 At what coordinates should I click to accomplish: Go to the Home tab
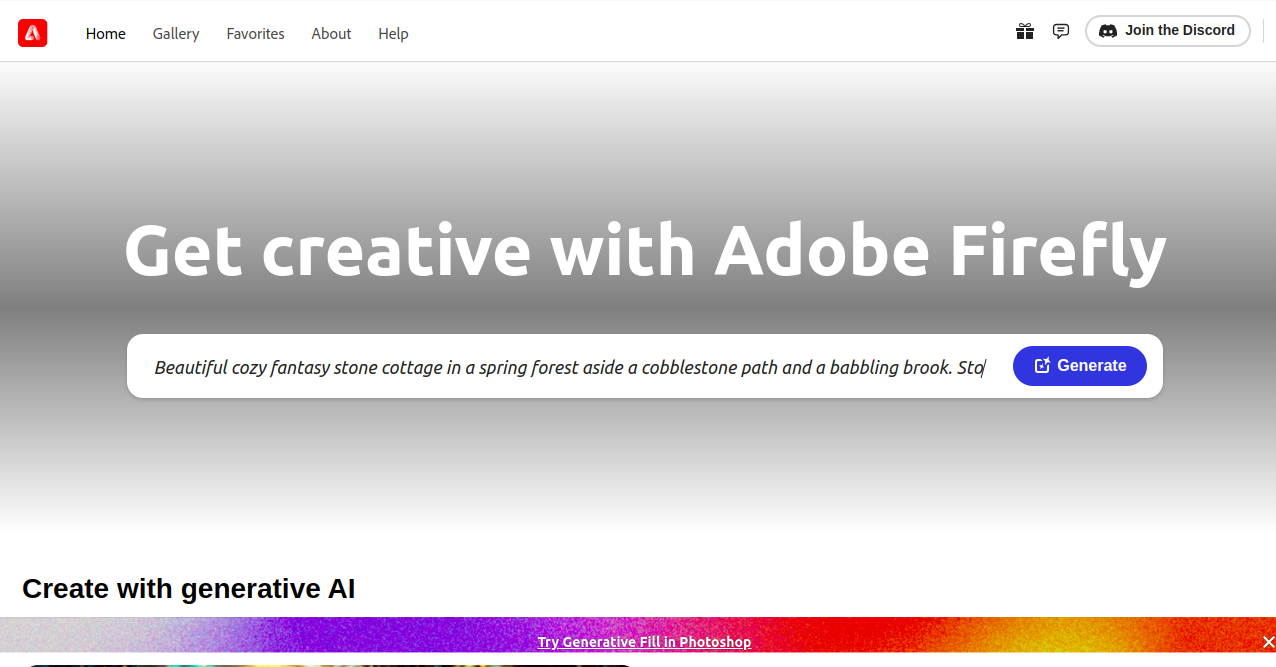[106, 34]
